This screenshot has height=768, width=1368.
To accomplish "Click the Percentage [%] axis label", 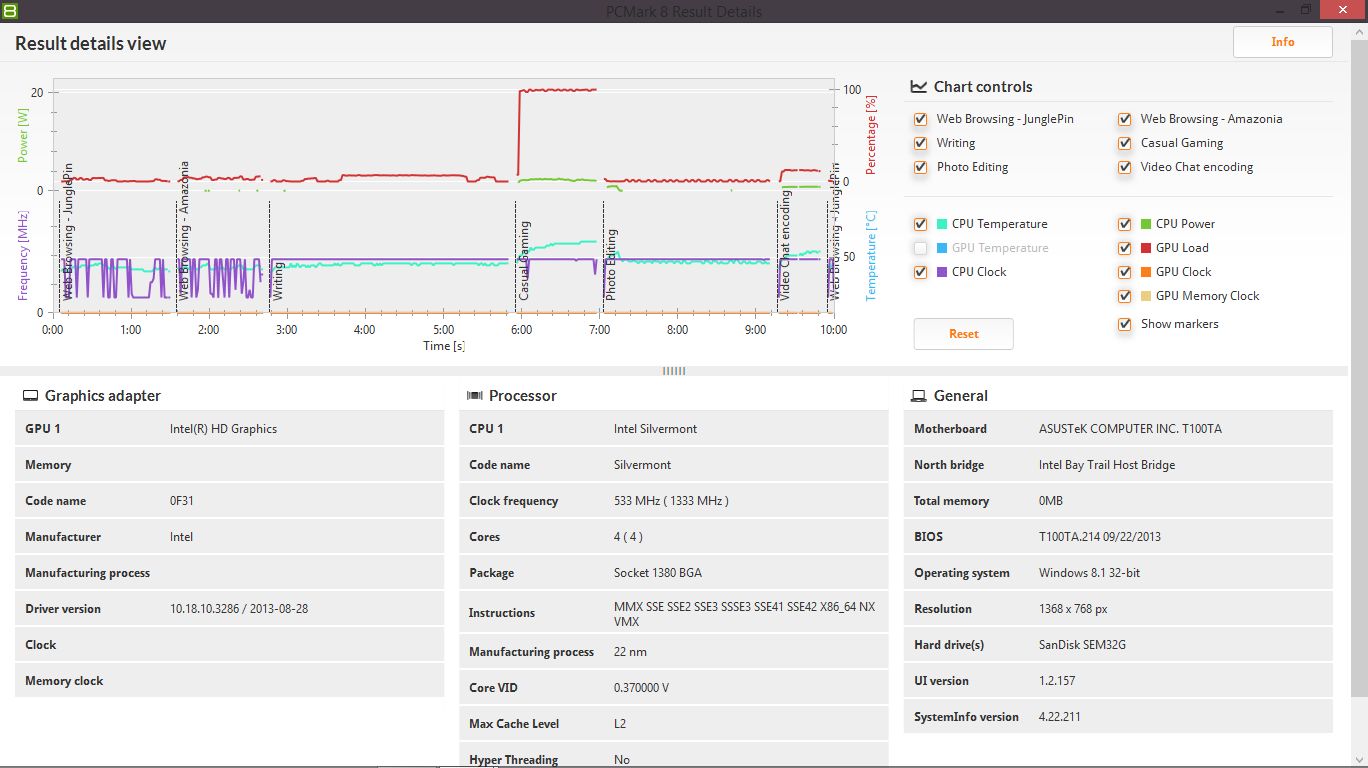I will tap(872, 135).
